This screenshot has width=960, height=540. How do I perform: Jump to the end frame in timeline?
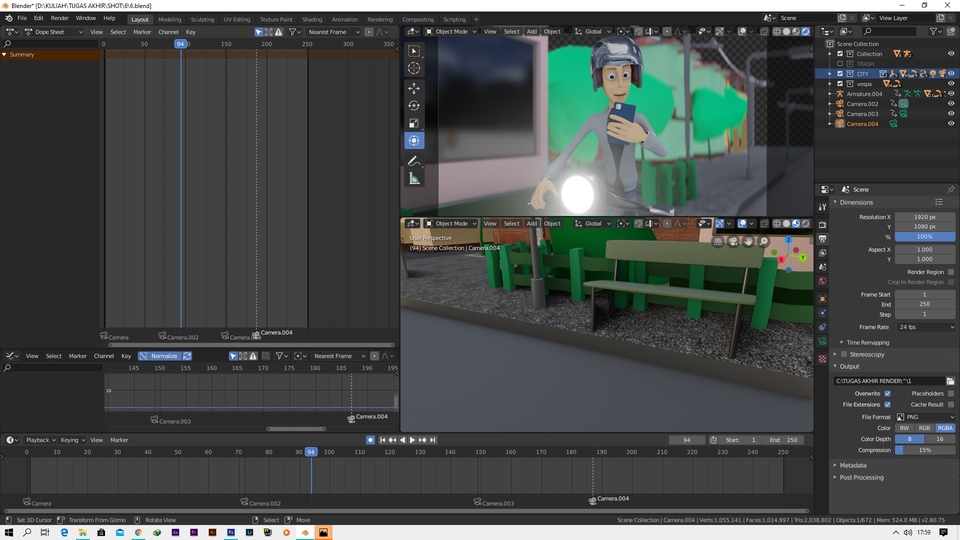(433, 440)
